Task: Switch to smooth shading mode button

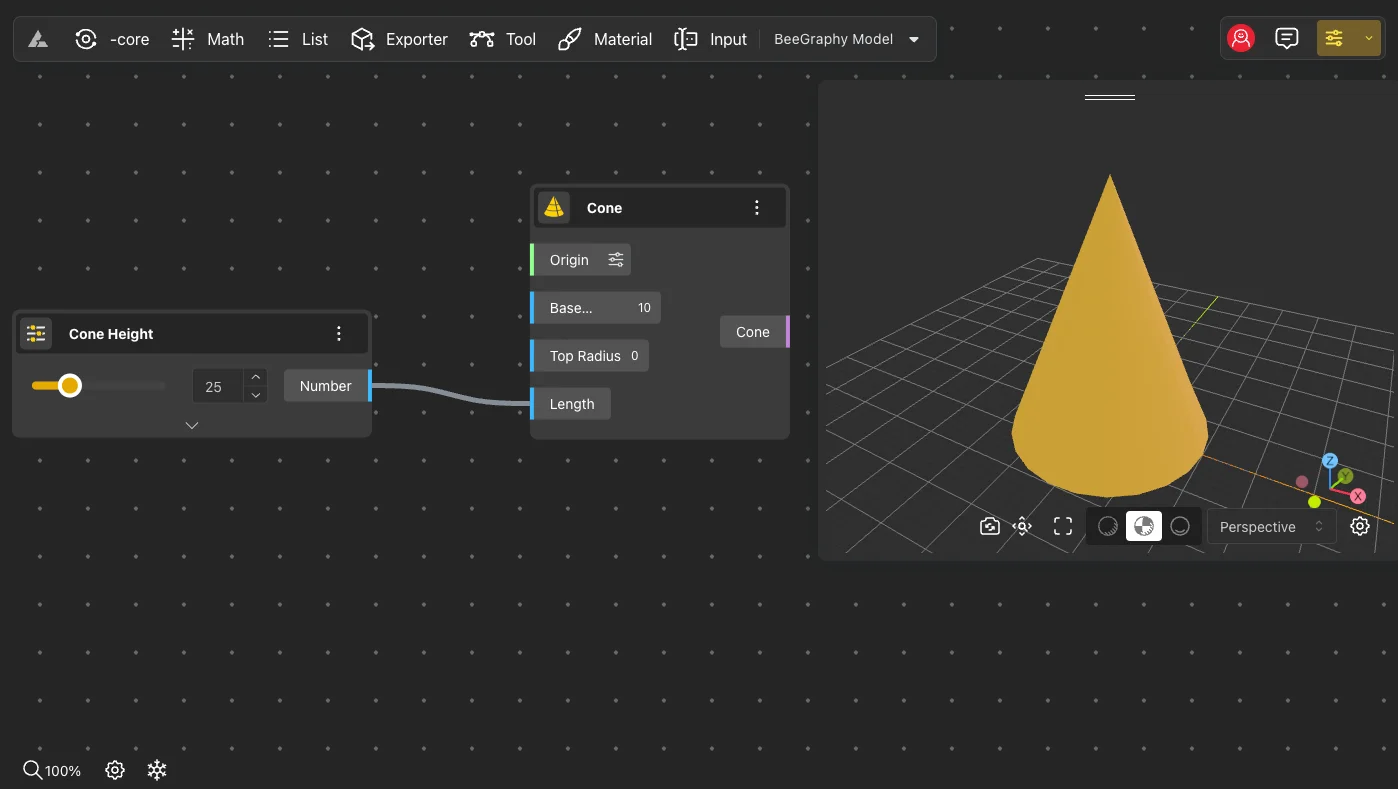Action: coord(1180,526)
